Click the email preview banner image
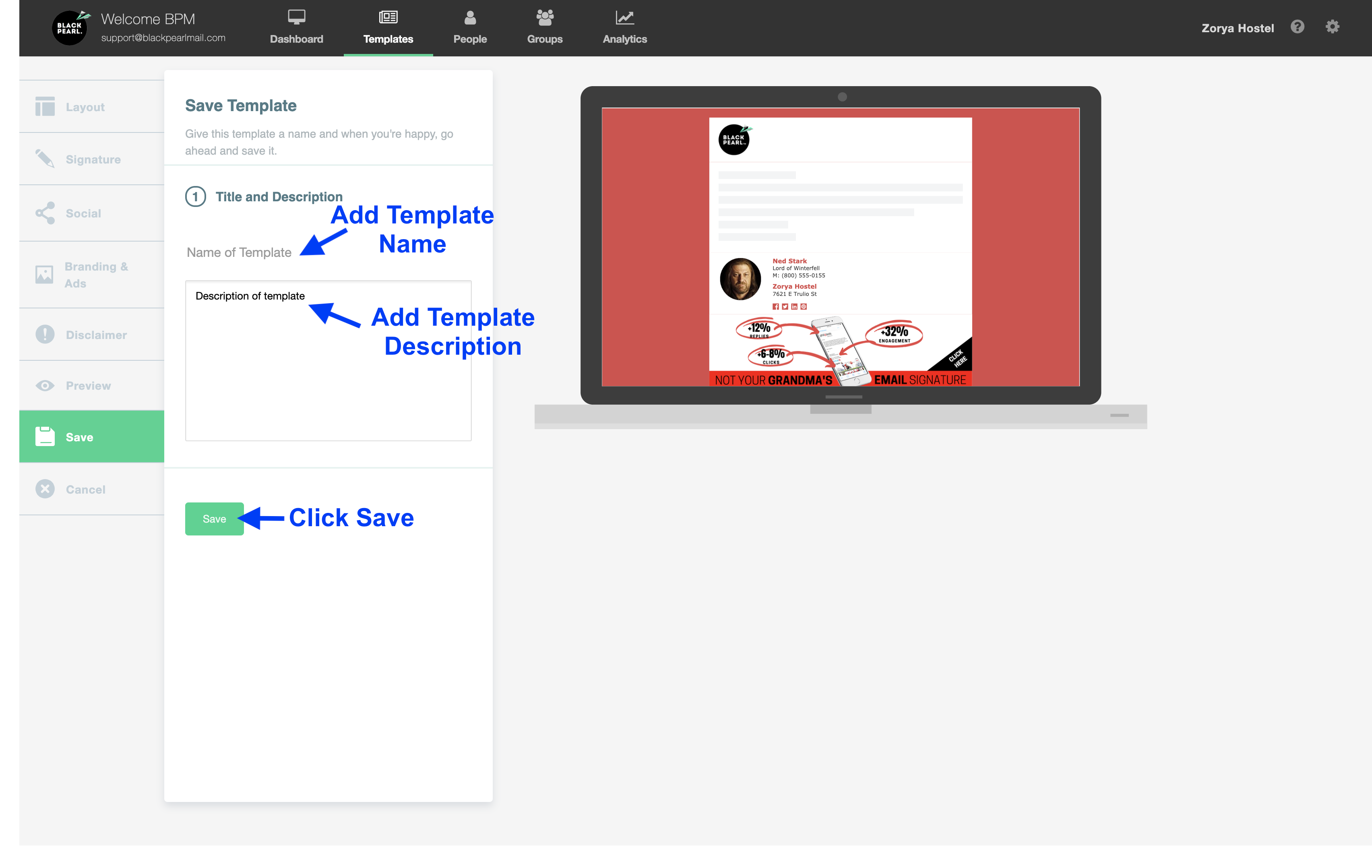This screenshot has width=1372, height=868. [x=841, y=351]
